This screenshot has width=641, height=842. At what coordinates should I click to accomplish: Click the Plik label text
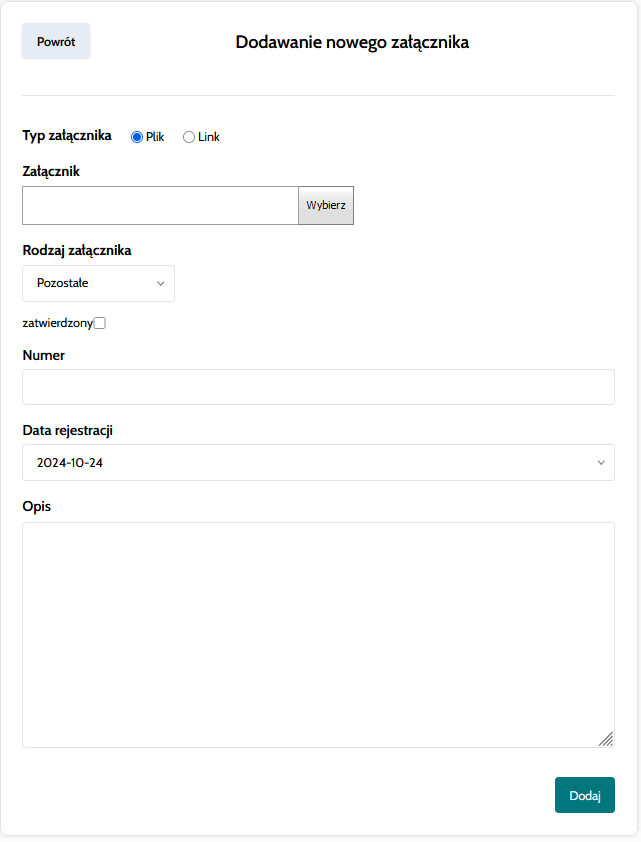tap(155, 137)
